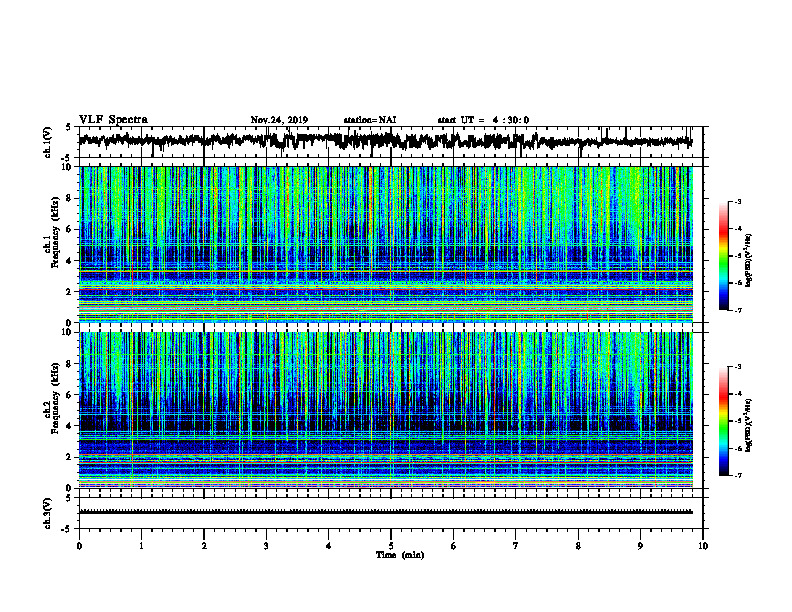Select the date text "Nov.24, 2019"

(279, 120)
